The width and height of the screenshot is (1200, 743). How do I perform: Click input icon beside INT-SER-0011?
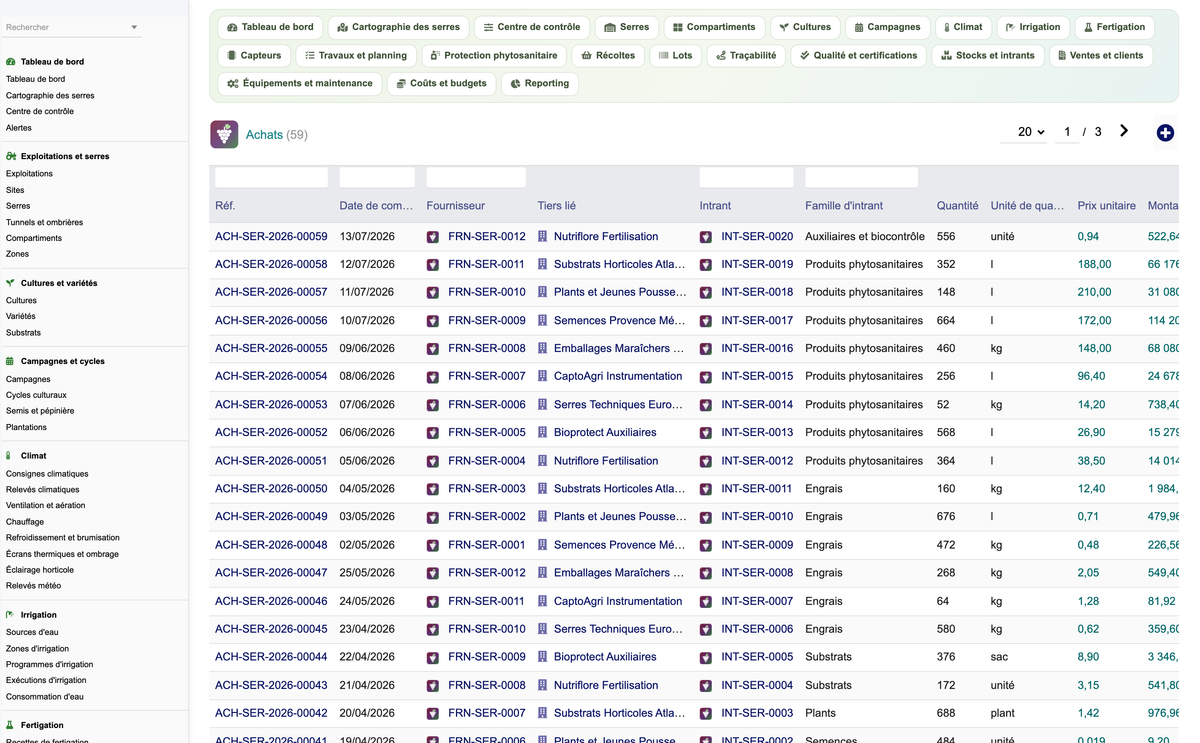(706, 489)
